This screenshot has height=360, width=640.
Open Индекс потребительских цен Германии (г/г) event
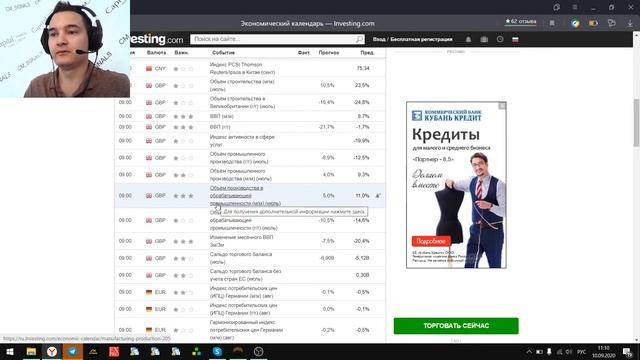[243, 309]
